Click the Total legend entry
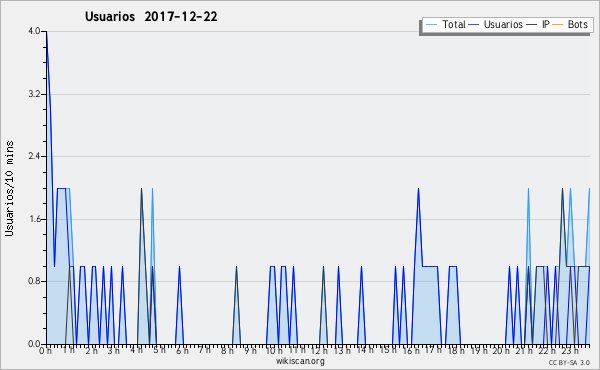The image size is (600, 370). [x=445, y=24]
